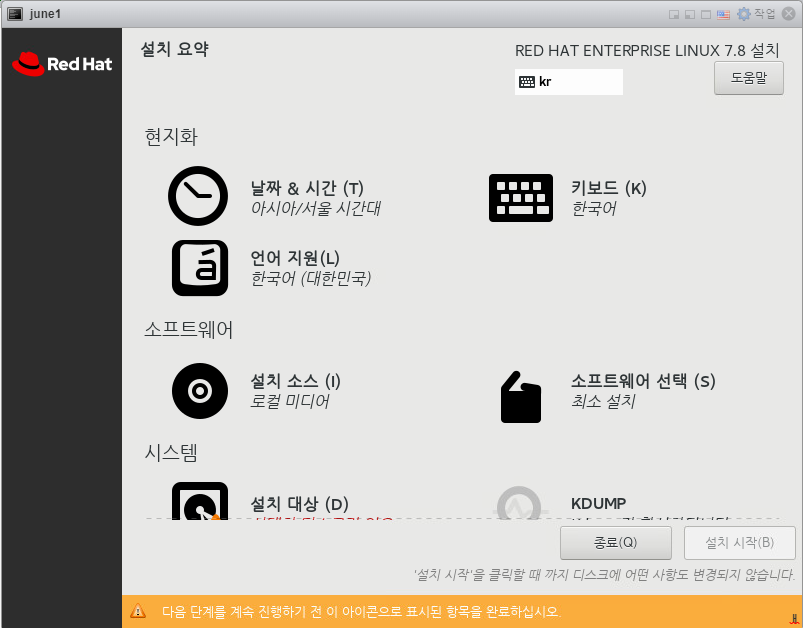Click the third fullscreen window icon in the title bar
Viewport: 803px width, 628px height.
coord(706,14)
